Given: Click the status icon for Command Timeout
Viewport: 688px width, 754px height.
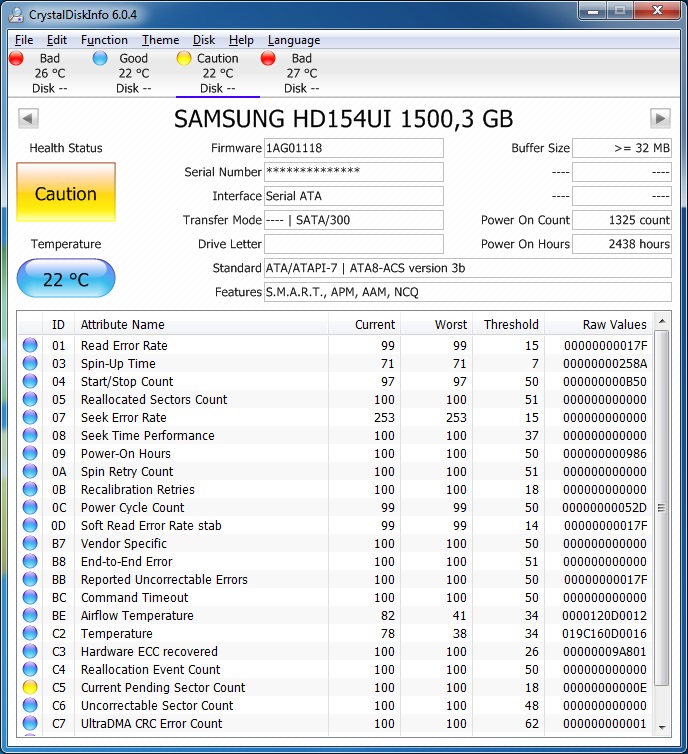Looking at the screenshot, I should (x=30, y=597).
